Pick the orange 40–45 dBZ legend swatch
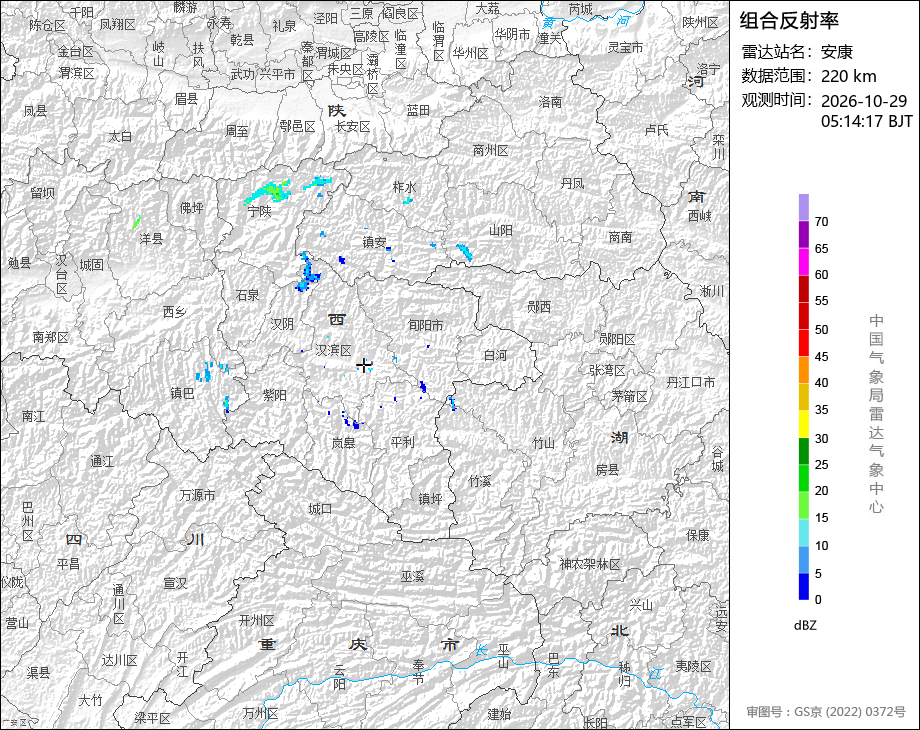Screen dimensions: 920x730 click(x=804, y=370)
